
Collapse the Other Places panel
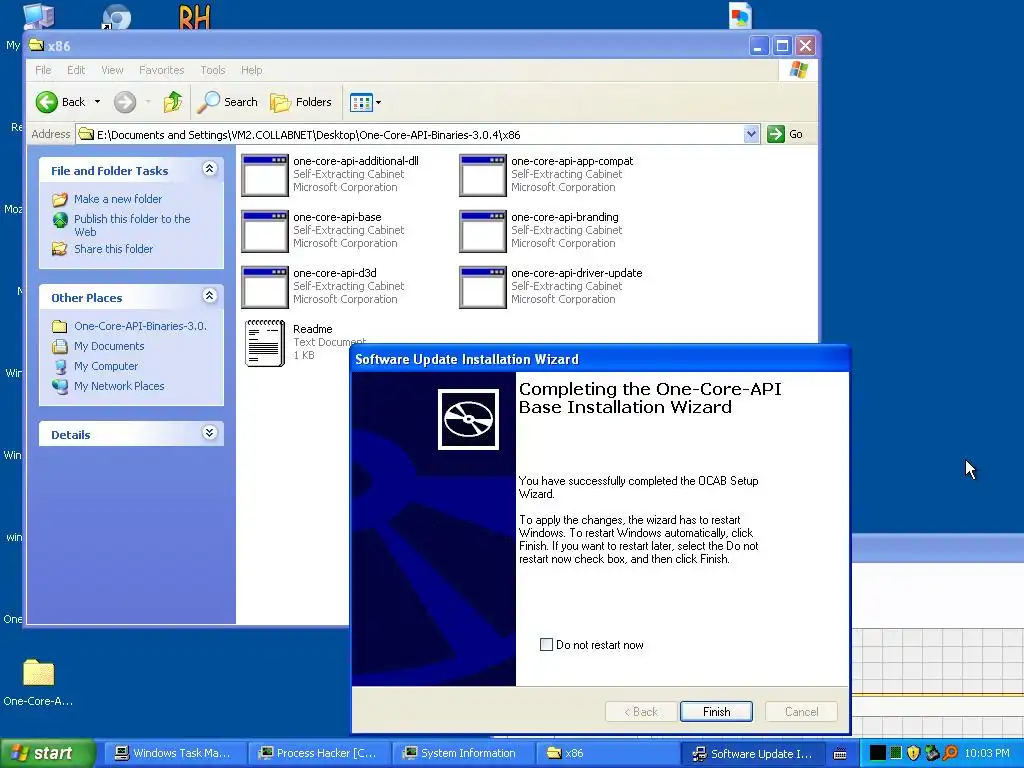click(x=209, y=296)
